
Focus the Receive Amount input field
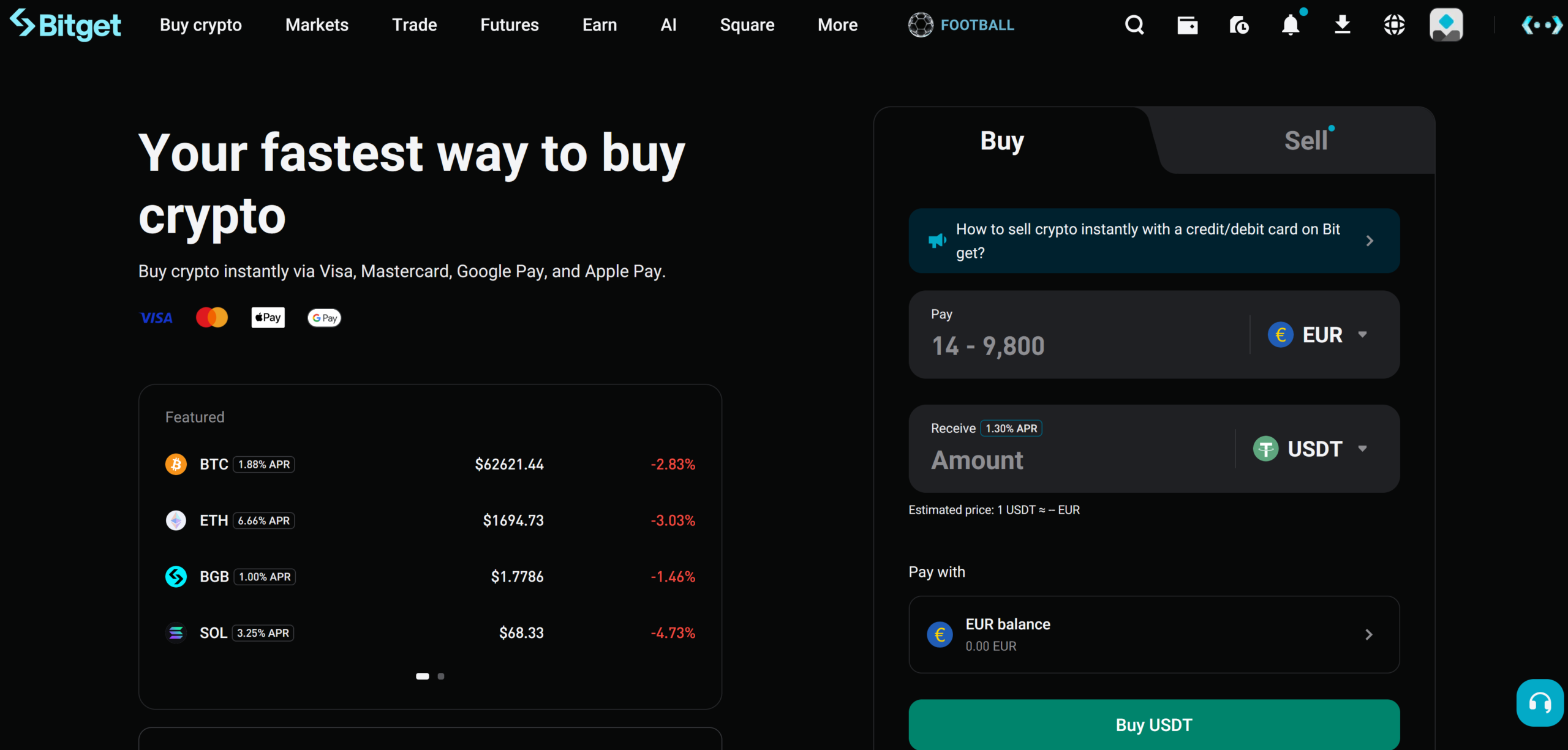pos(1078,460)
